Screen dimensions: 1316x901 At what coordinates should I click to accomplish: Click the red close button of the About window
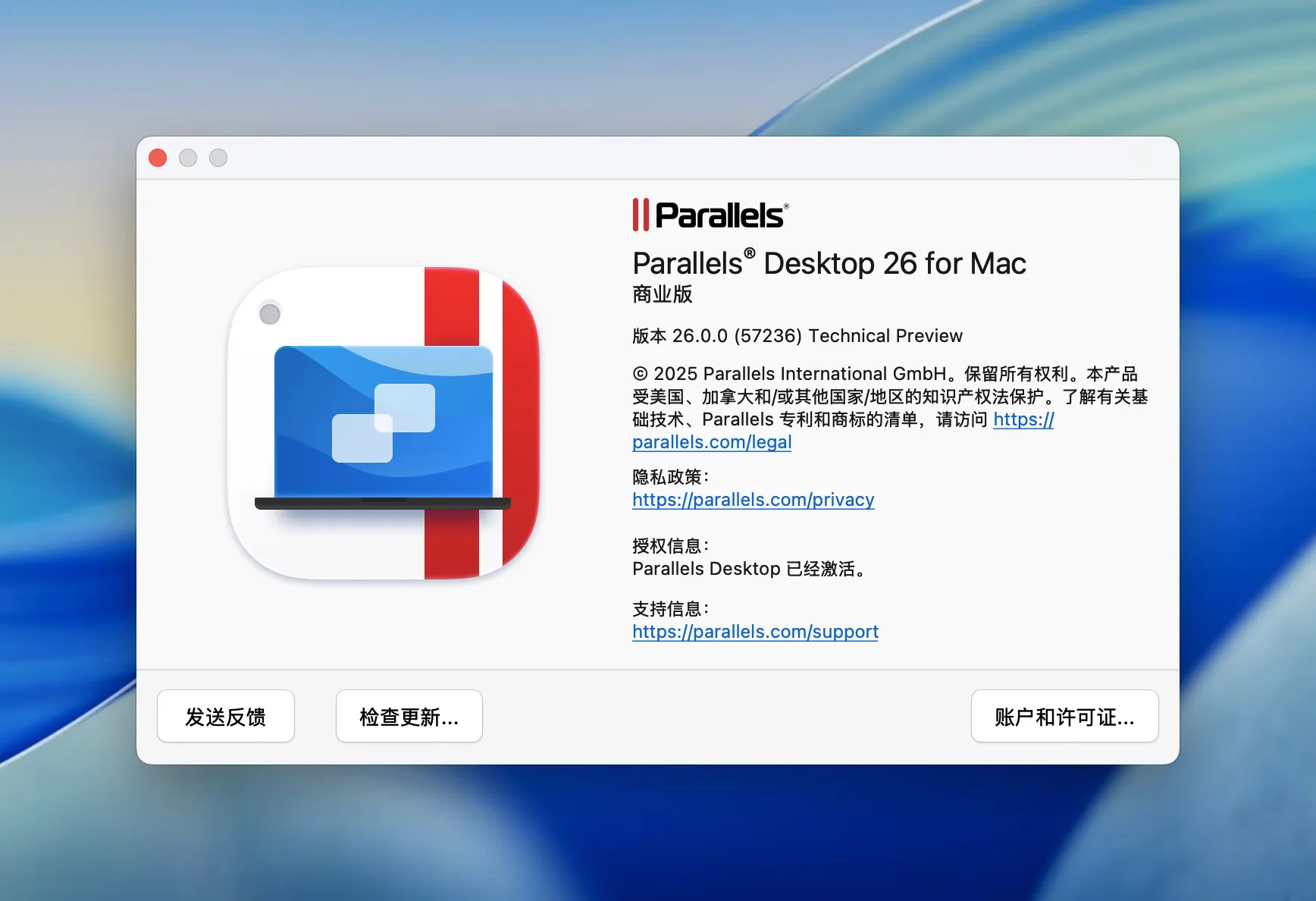pyautogui.click(x=158, y=157)
